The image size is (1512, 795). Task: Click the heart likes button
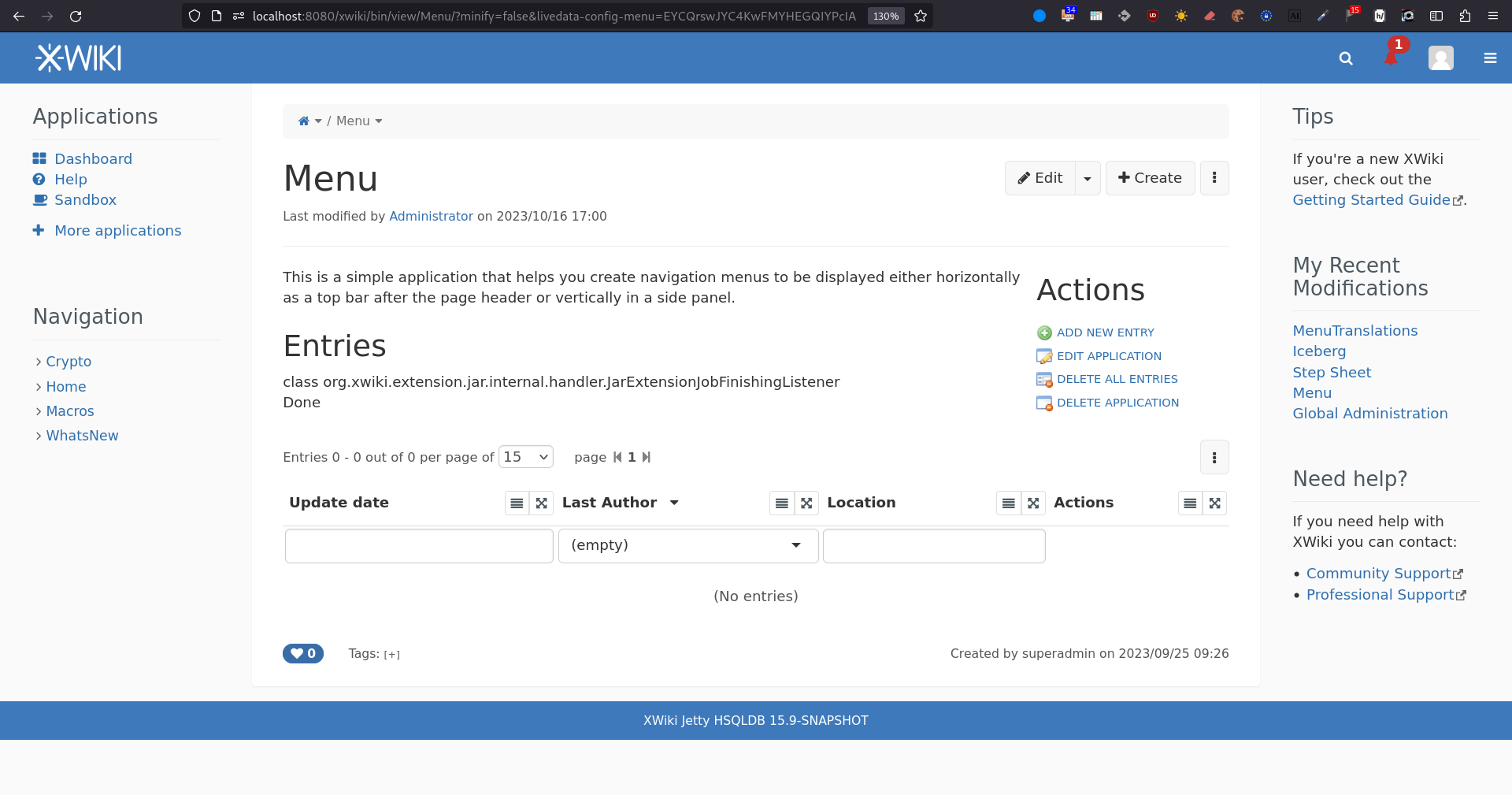(x=303, y=653)
